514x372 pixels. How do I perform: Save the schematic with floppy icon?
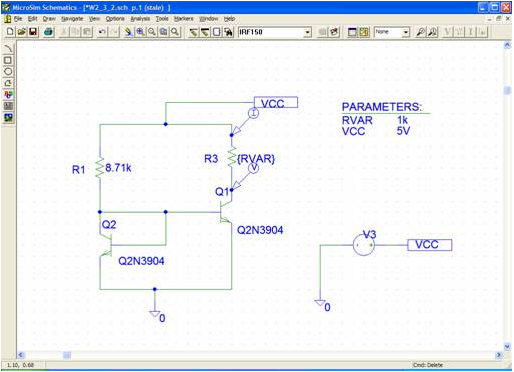click(x=33, y=32)
